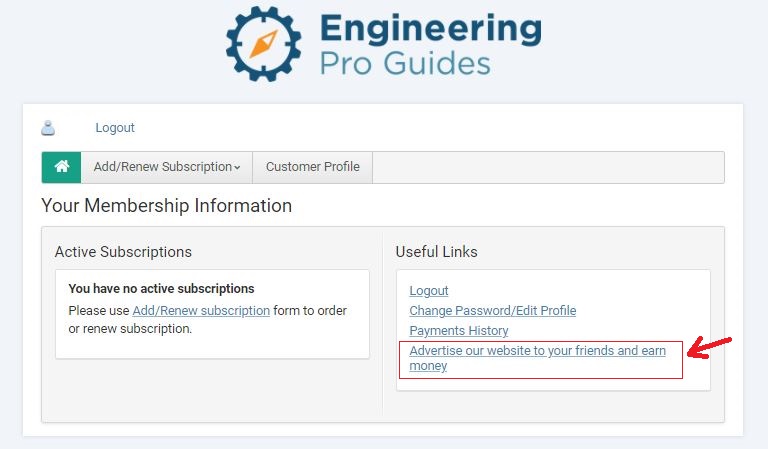Viewport: 768px width, 449px height.
Task: Open Change Password/Edit Profile link
Action: point(492,311)
